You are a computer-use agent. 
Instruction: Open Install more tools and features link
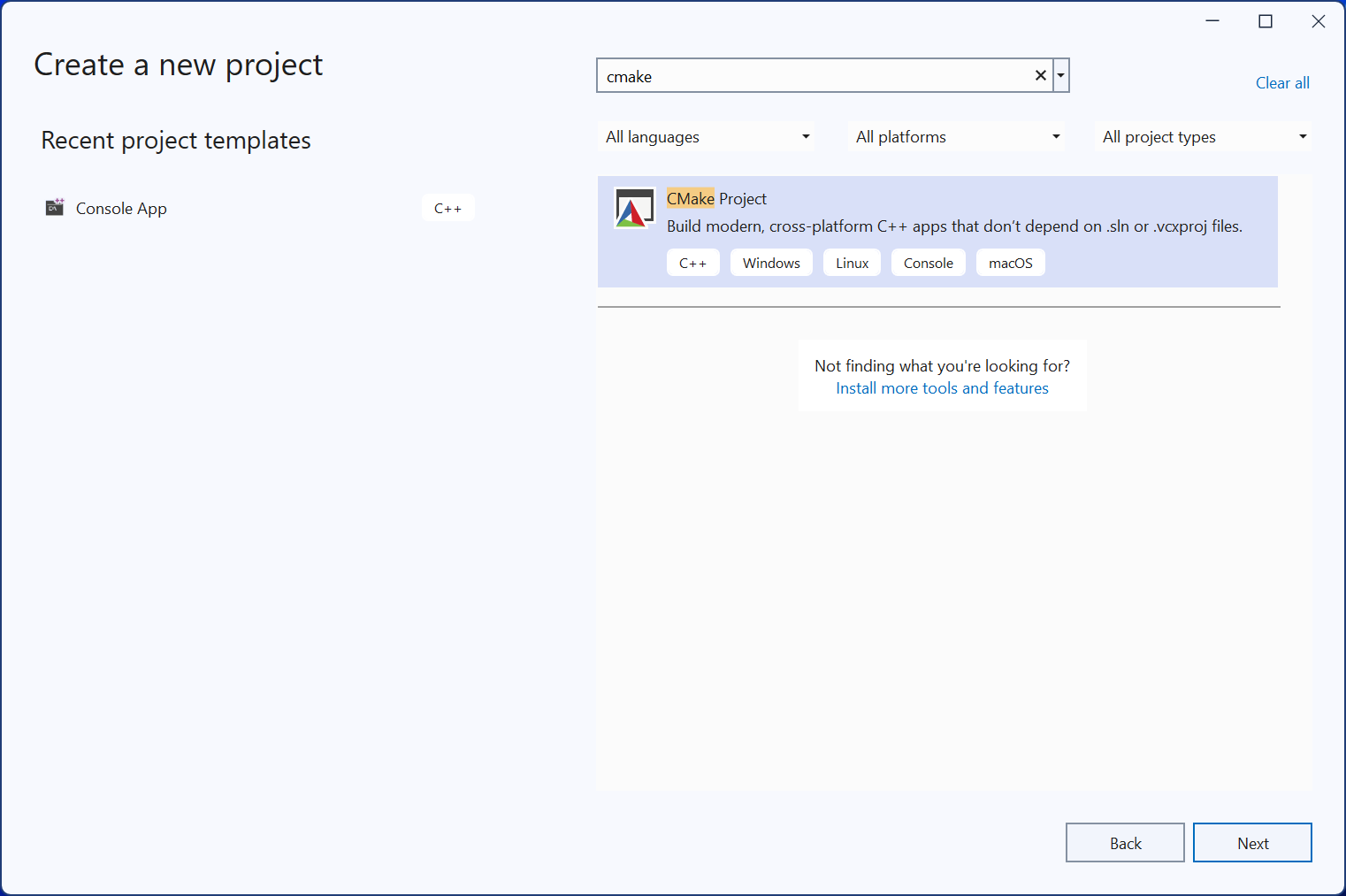(942, 388)
